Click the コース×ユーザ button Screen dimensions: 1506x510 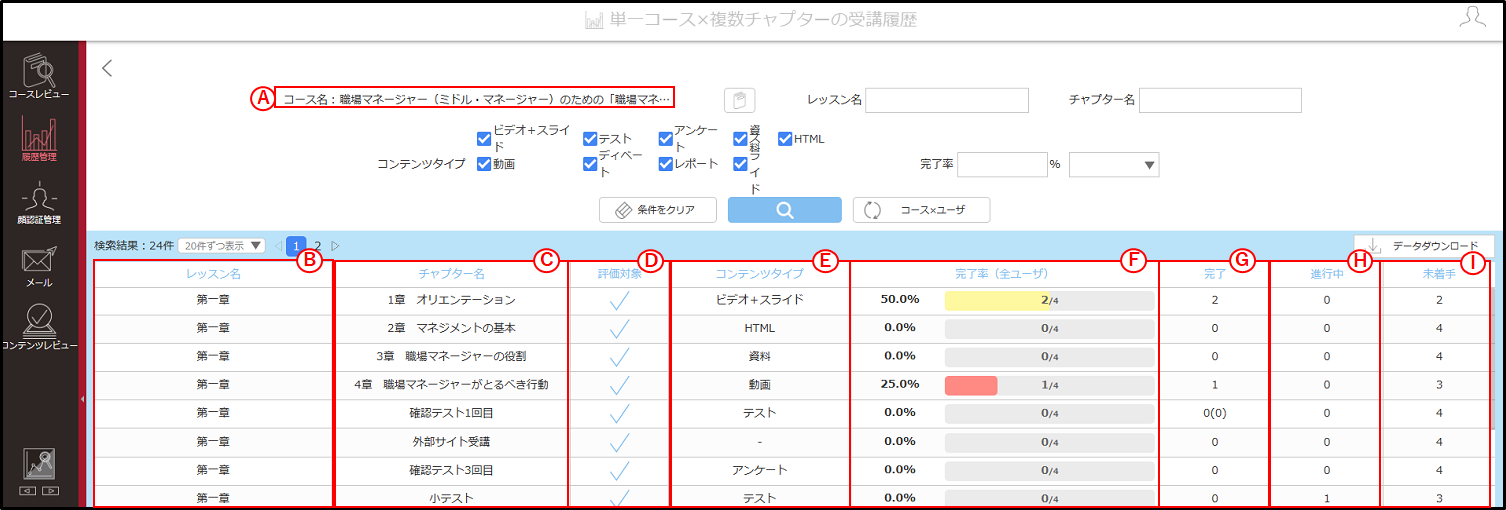tap(921, 210)
